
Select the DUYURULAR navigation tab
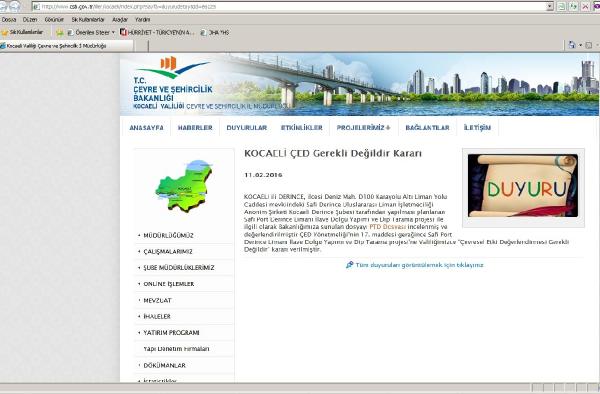coord(246,127)
